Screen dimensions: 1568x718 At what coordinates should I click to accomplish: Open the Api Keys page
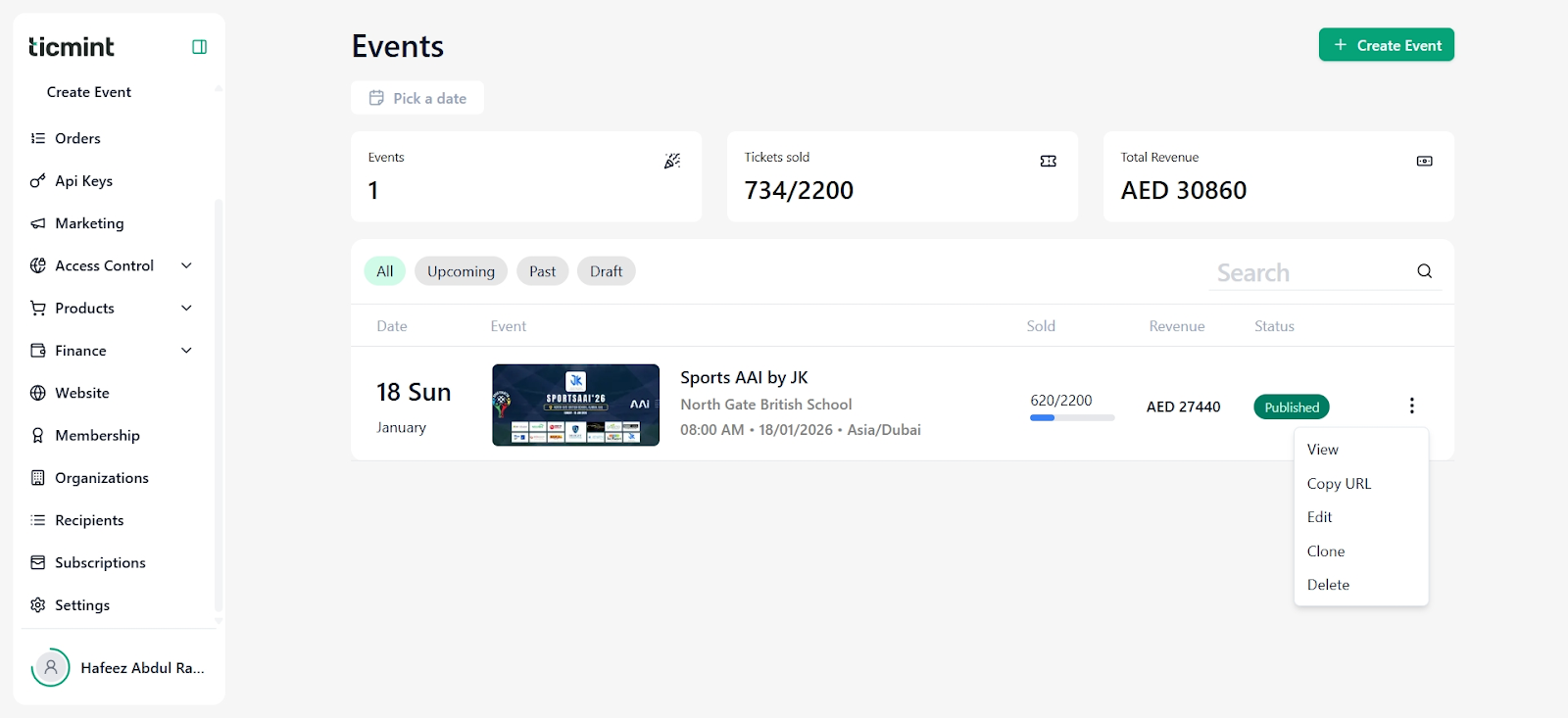84,181
